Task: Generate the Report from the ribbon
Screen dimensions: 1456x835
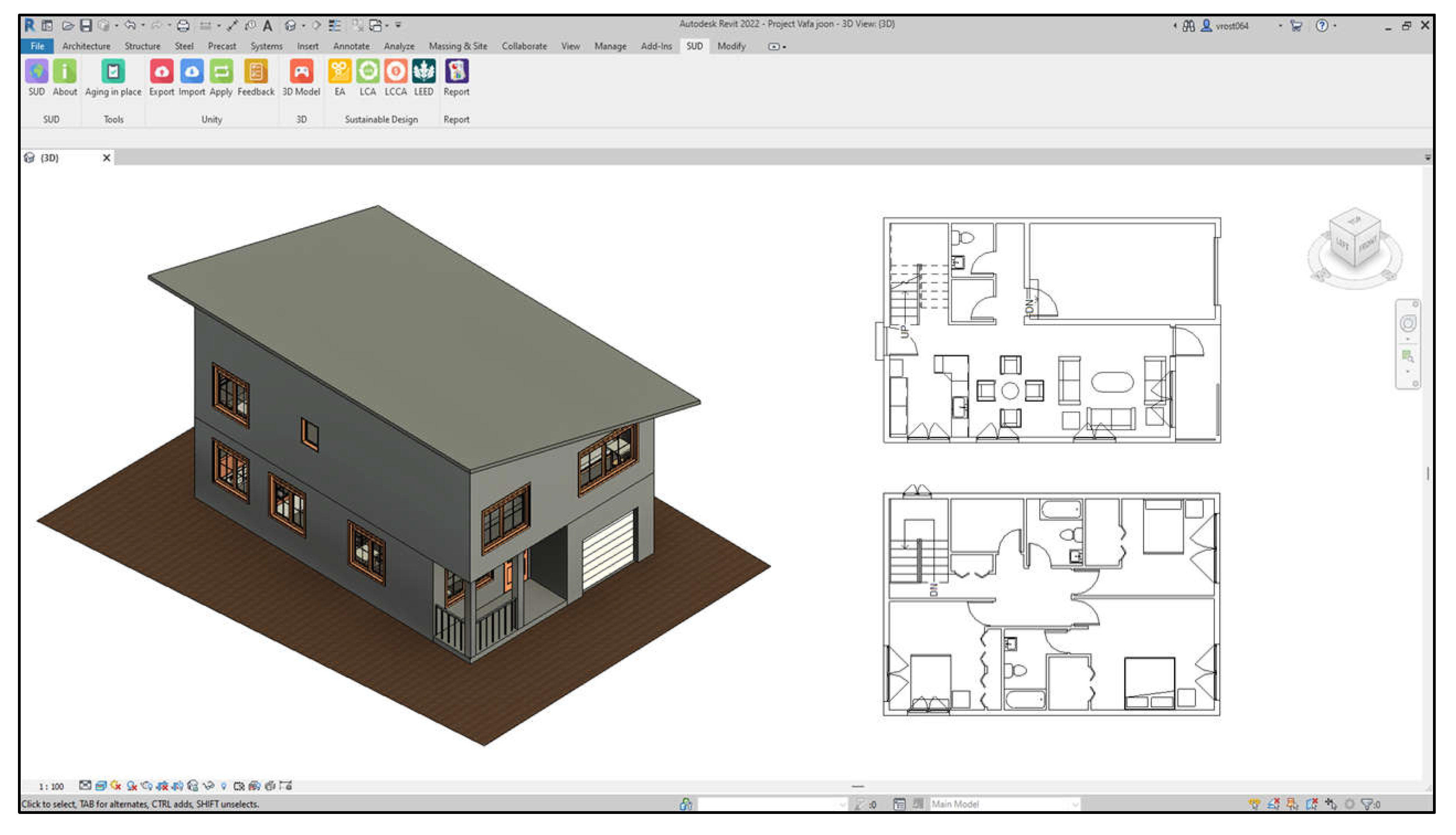Action: pyautogui.click(x=456, y=72)
